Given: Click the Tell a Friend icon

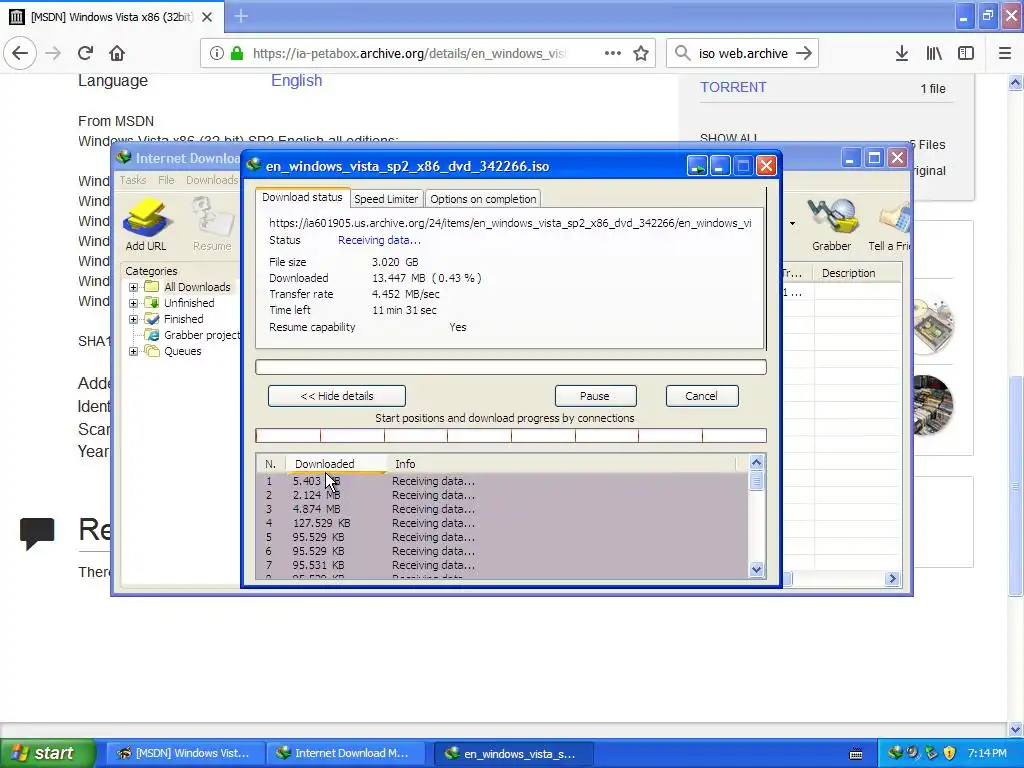Looking at the screenshot, I should tap(889, 224).
